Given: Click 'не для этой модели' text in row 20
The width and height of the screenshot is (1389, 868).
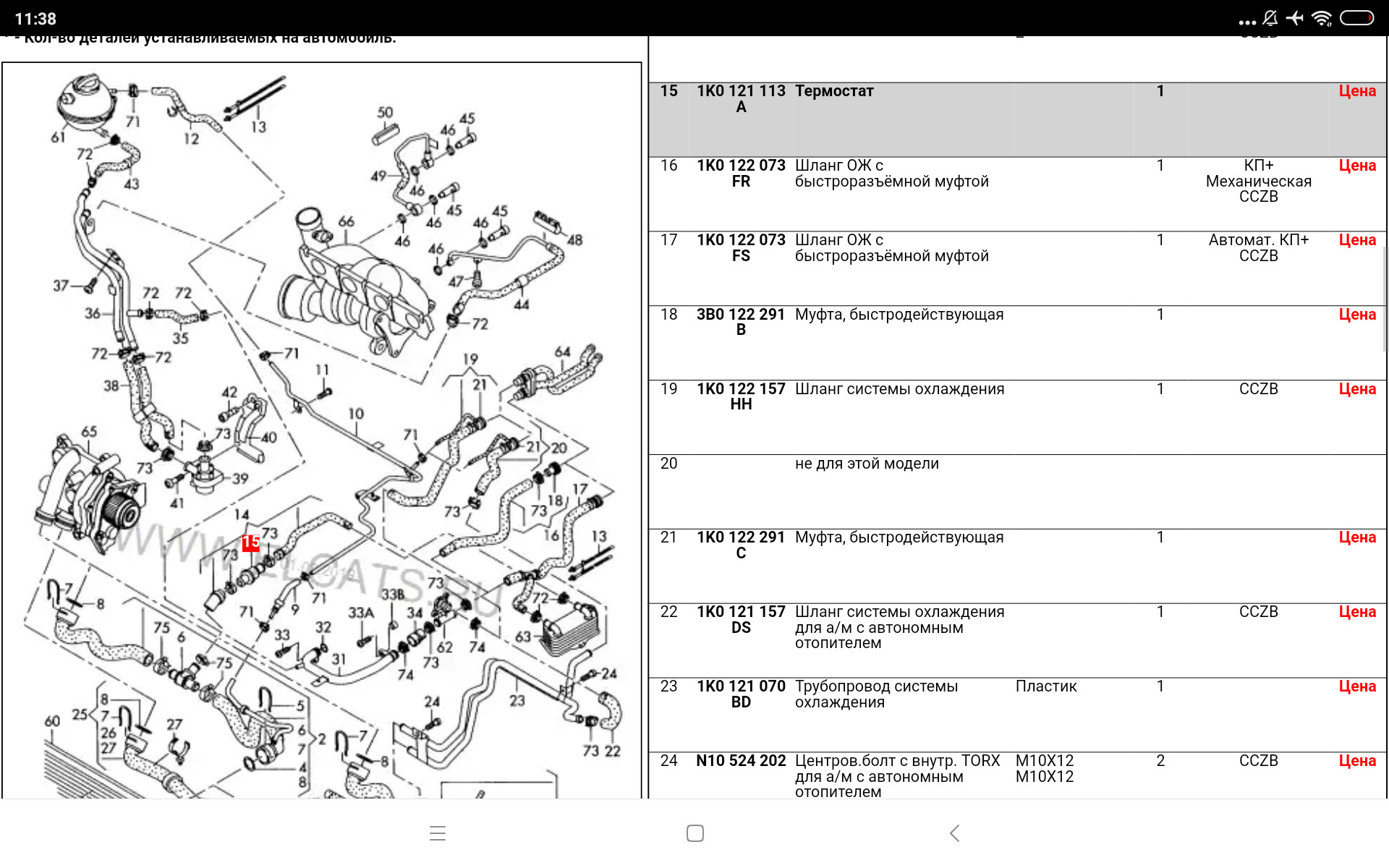Looking at the screenshot, I should pos(867,464).
